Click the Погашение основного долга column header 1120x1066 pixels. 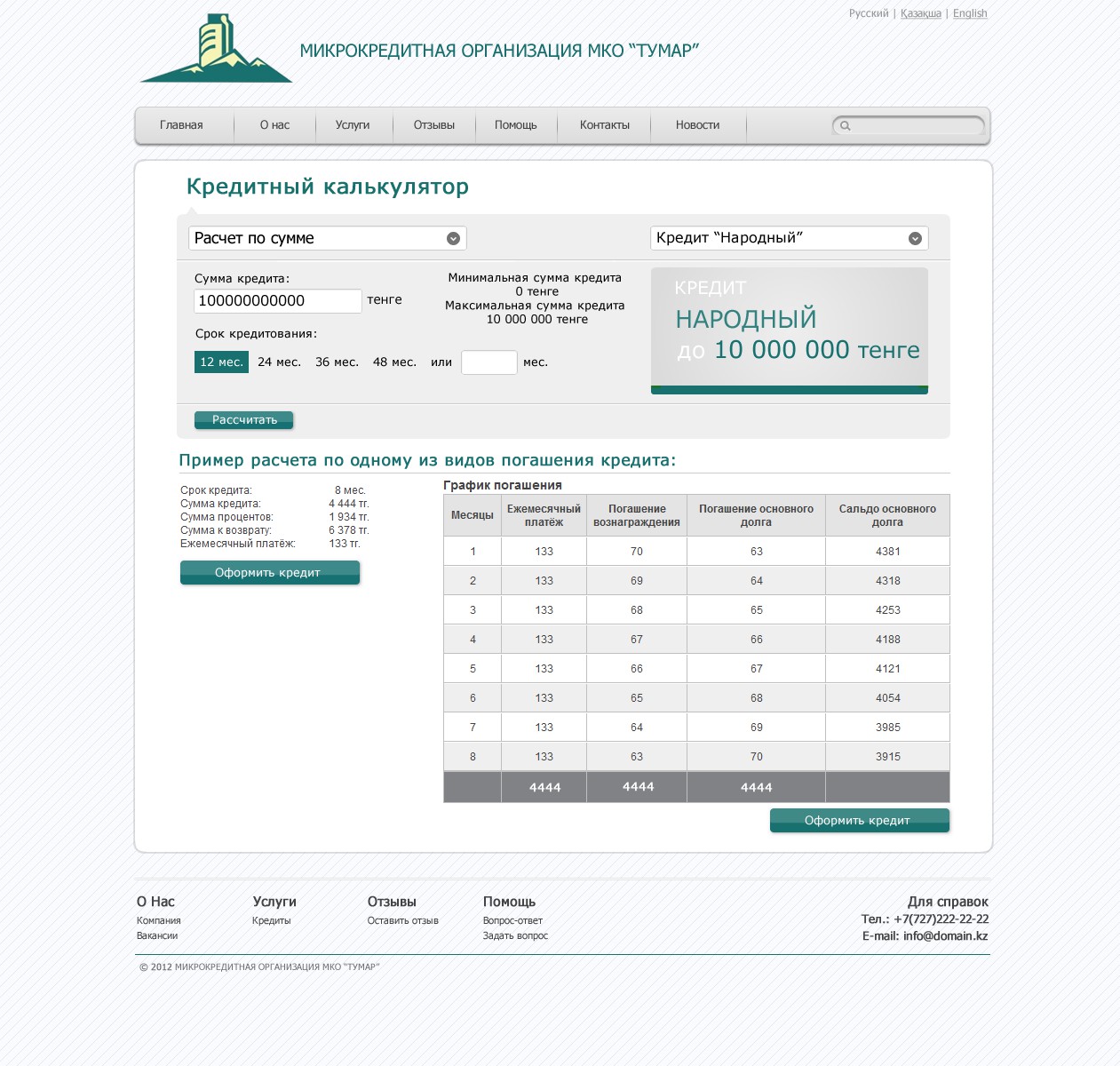pos(756,515)
